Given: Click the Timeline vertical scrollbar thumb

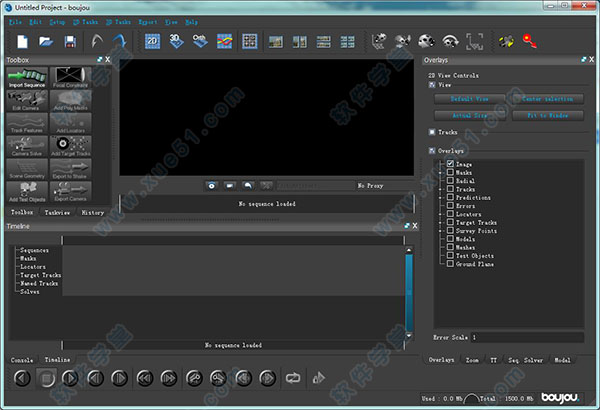Looking at the screenshot, I should tap(409, 293).
